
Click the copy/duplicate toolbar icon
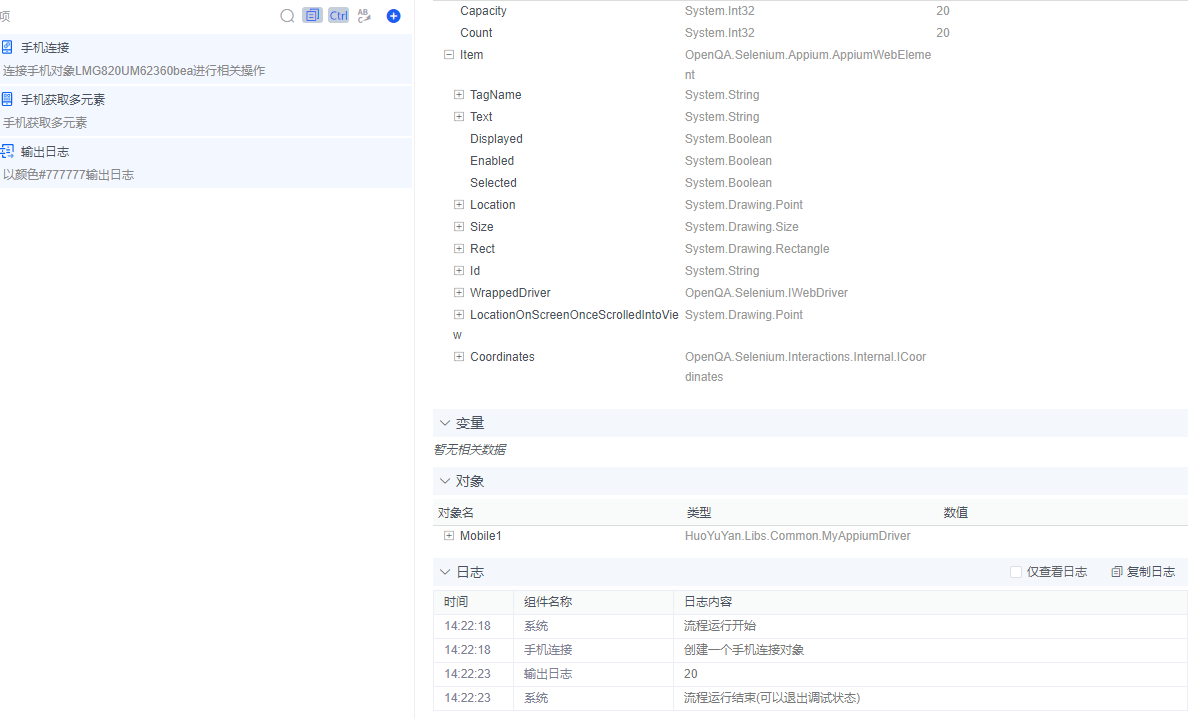point(312,15)
